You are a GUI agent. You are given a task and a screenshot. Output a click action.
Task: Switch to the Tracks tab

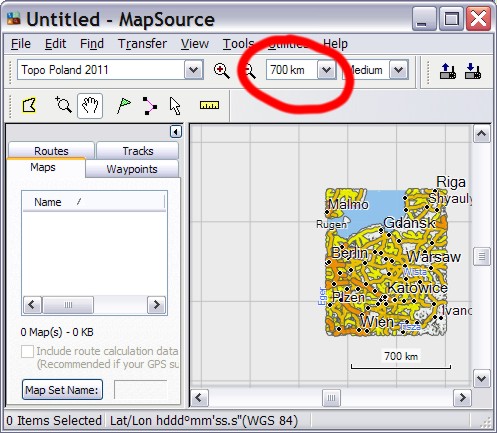pyautogui.click(x=138, y=151)
